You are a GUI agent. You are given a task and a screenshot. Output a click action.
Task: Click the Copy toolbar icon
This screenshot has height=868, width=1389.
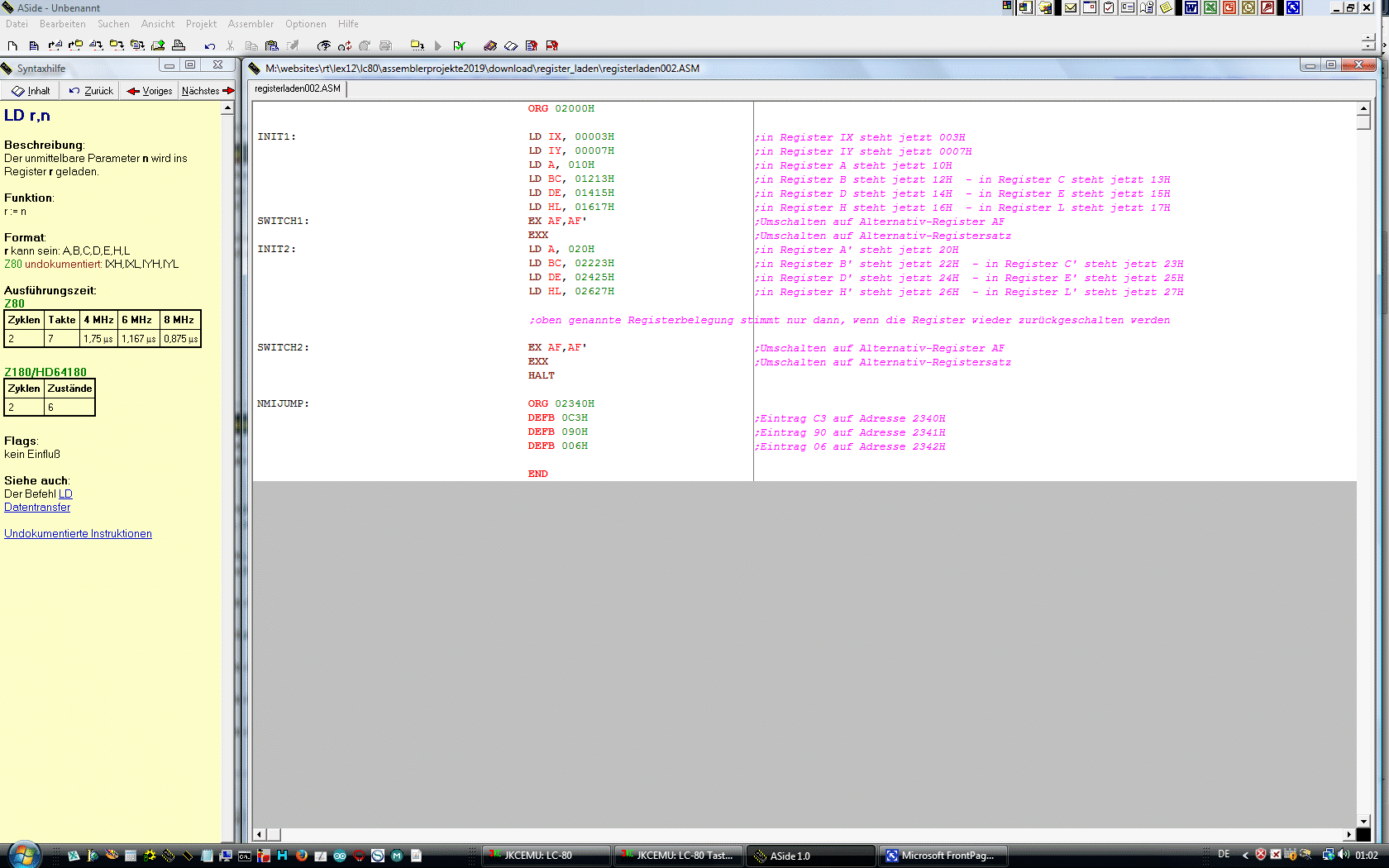click(x=251, y=45)
